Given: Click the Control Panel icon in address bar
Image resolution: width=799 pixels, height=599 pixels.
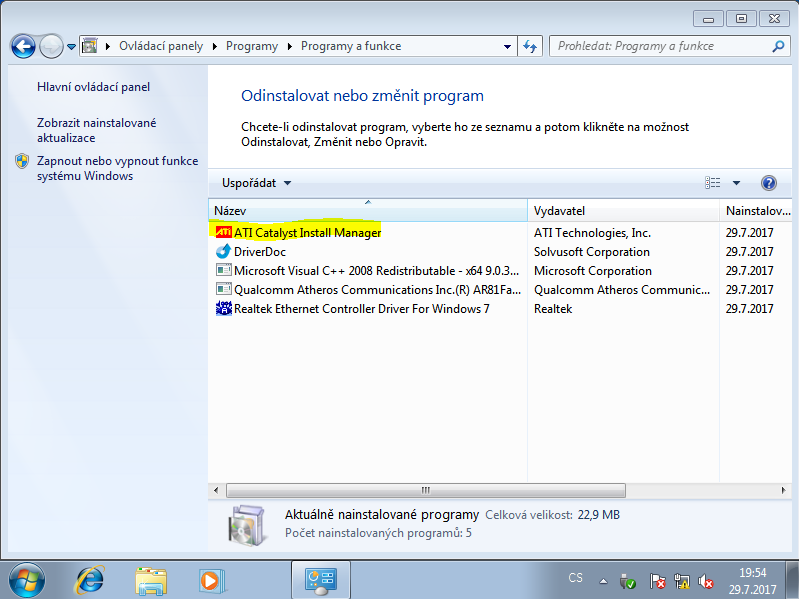Looking at the screenshot, I should point(90,46).
